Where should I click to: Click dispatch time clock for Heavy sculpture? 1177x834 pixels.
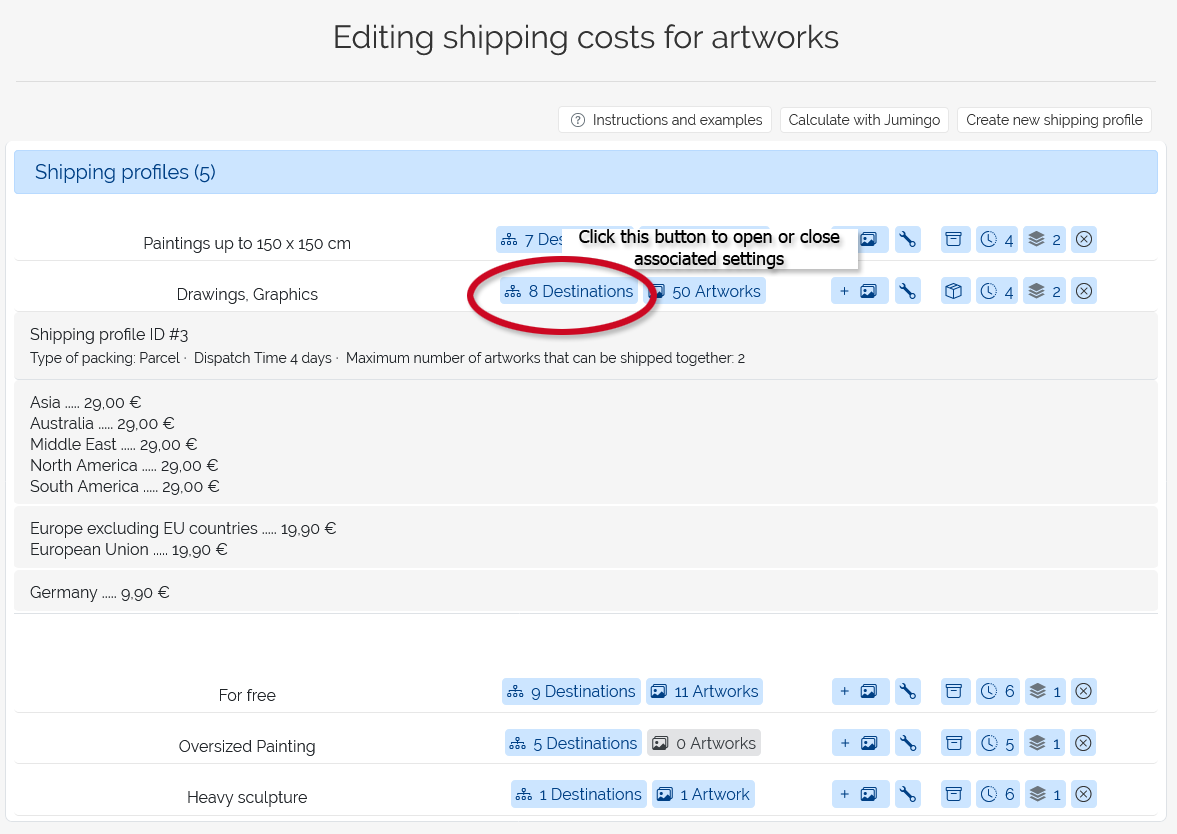coord(996,794)
